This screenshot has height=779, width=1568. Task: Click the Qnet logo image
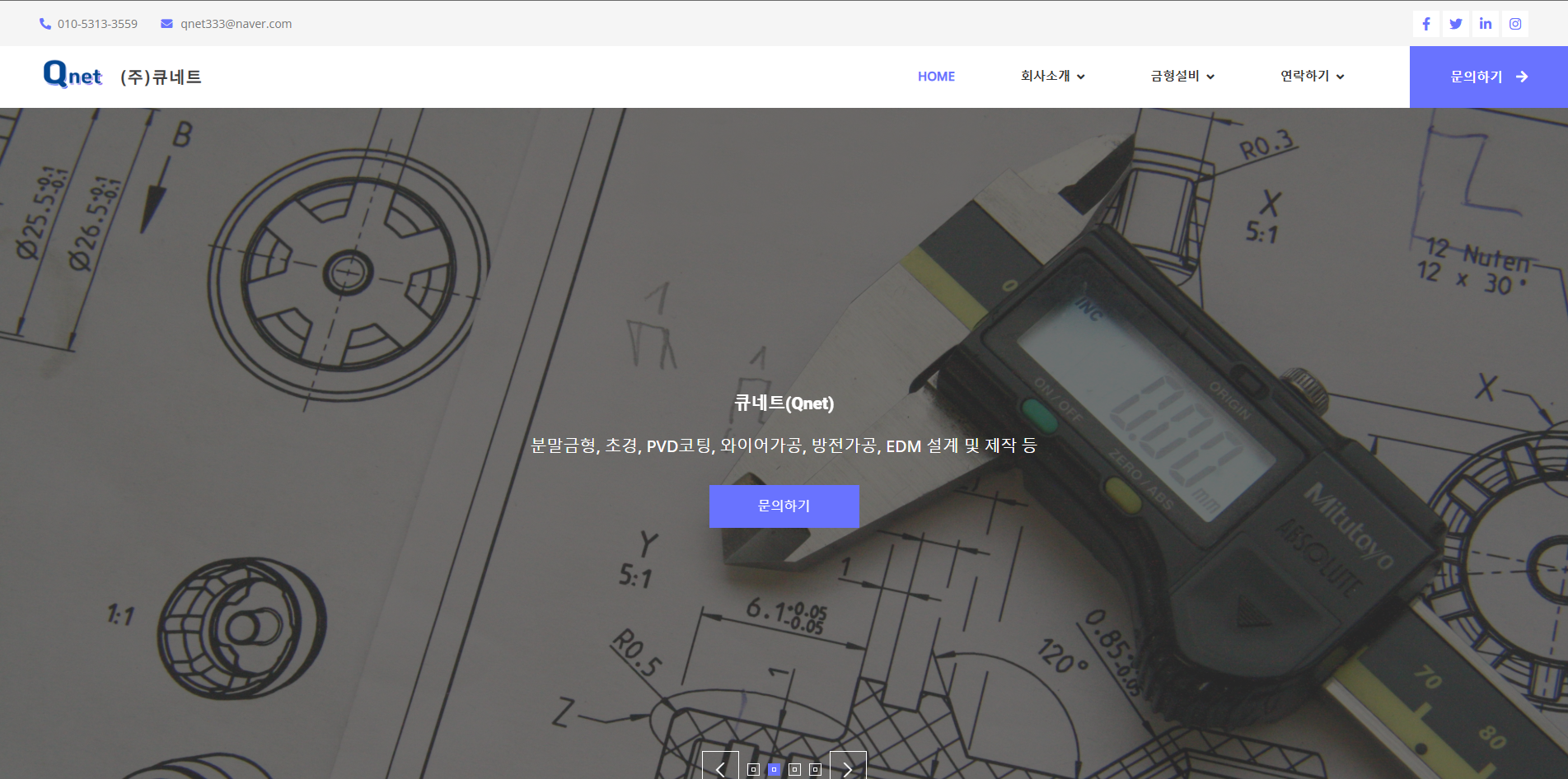[73, 75]
